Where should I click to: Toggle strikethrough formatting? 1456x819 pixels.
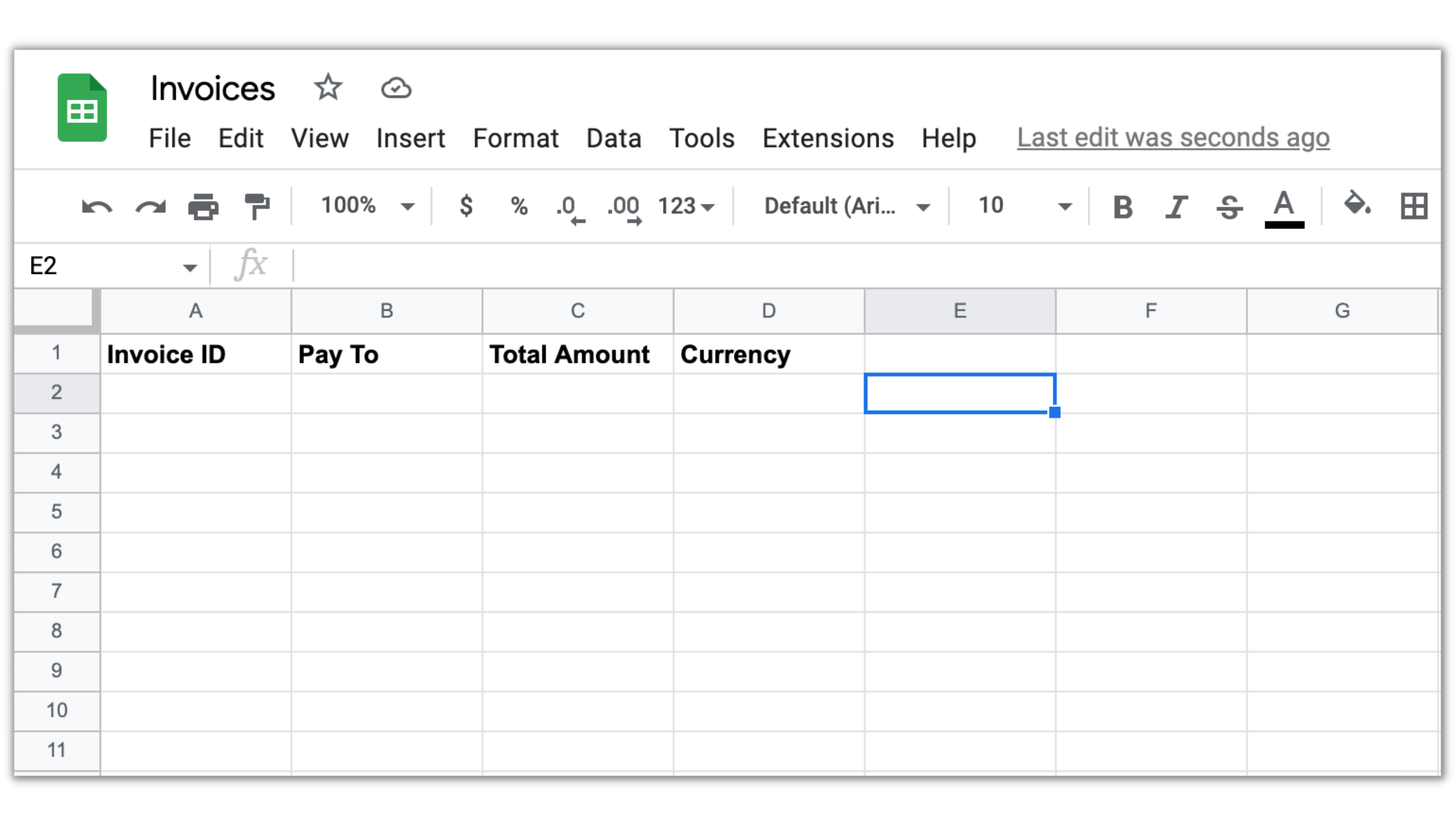coord(1229,207)
